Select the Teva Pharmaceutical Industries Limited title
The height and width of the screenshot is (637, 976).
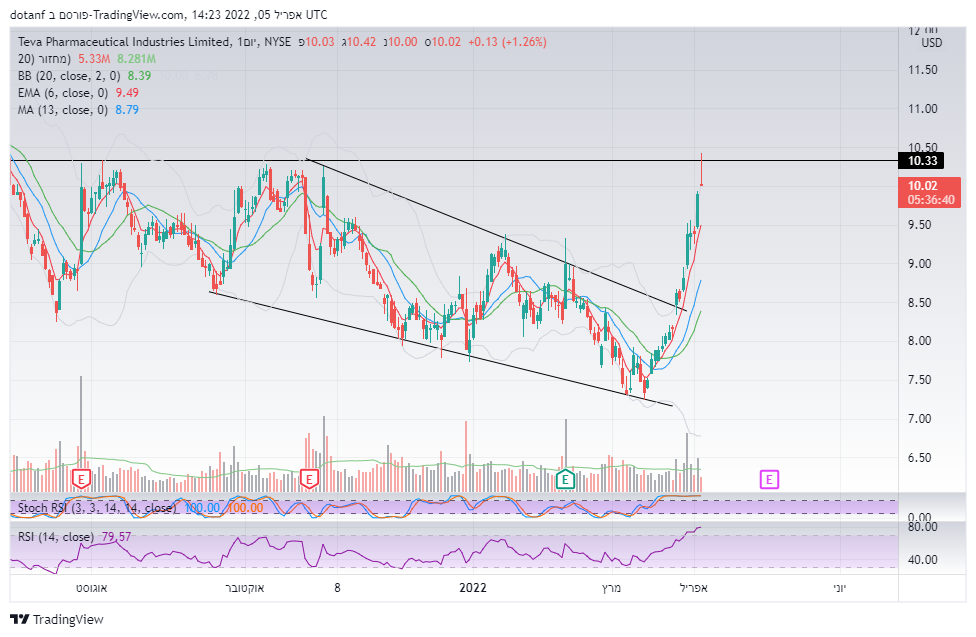[x=124, y=42]
